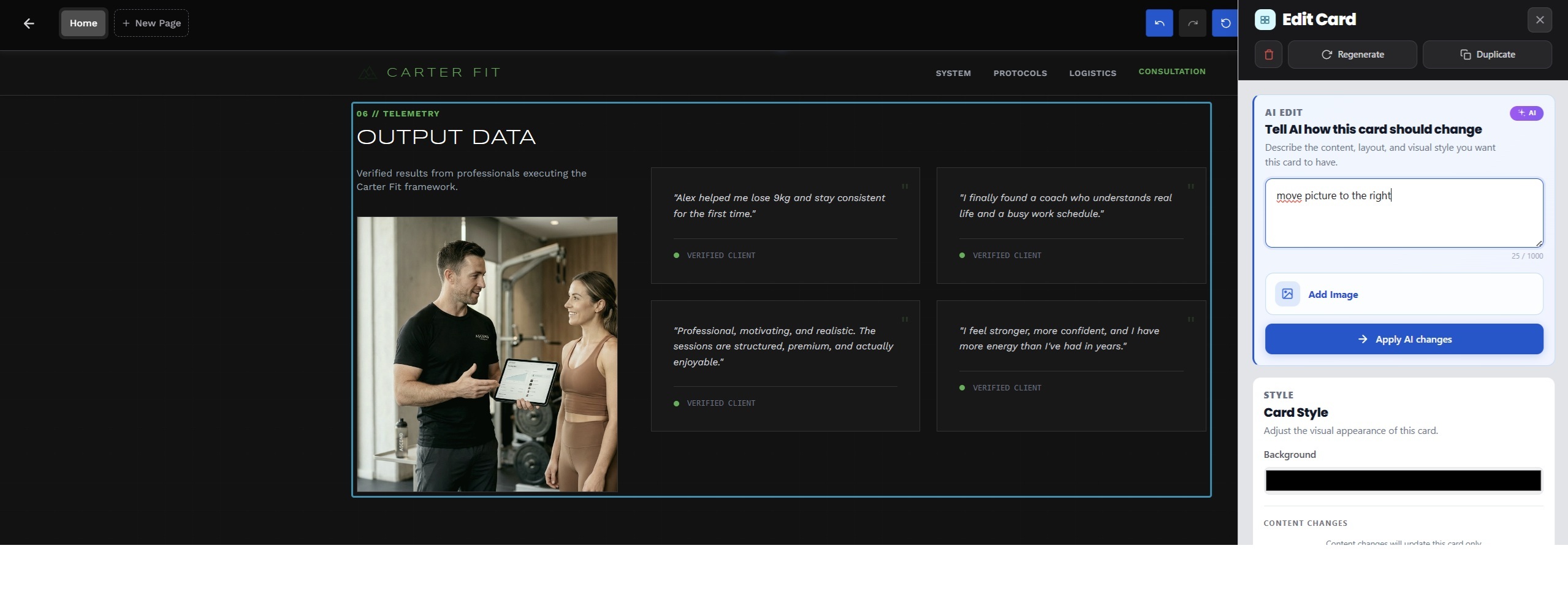Click the 'Tell AI how this card should change' heading
This screenshot has height=597, width=1568.
pyautogui.click(x=1372, y=129)
